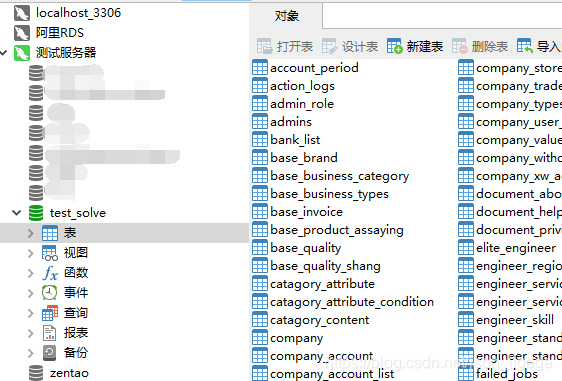Click the green 测试服务器 connection icon
562x381 pixels.
pyautogui.click(x=22, y=53)
